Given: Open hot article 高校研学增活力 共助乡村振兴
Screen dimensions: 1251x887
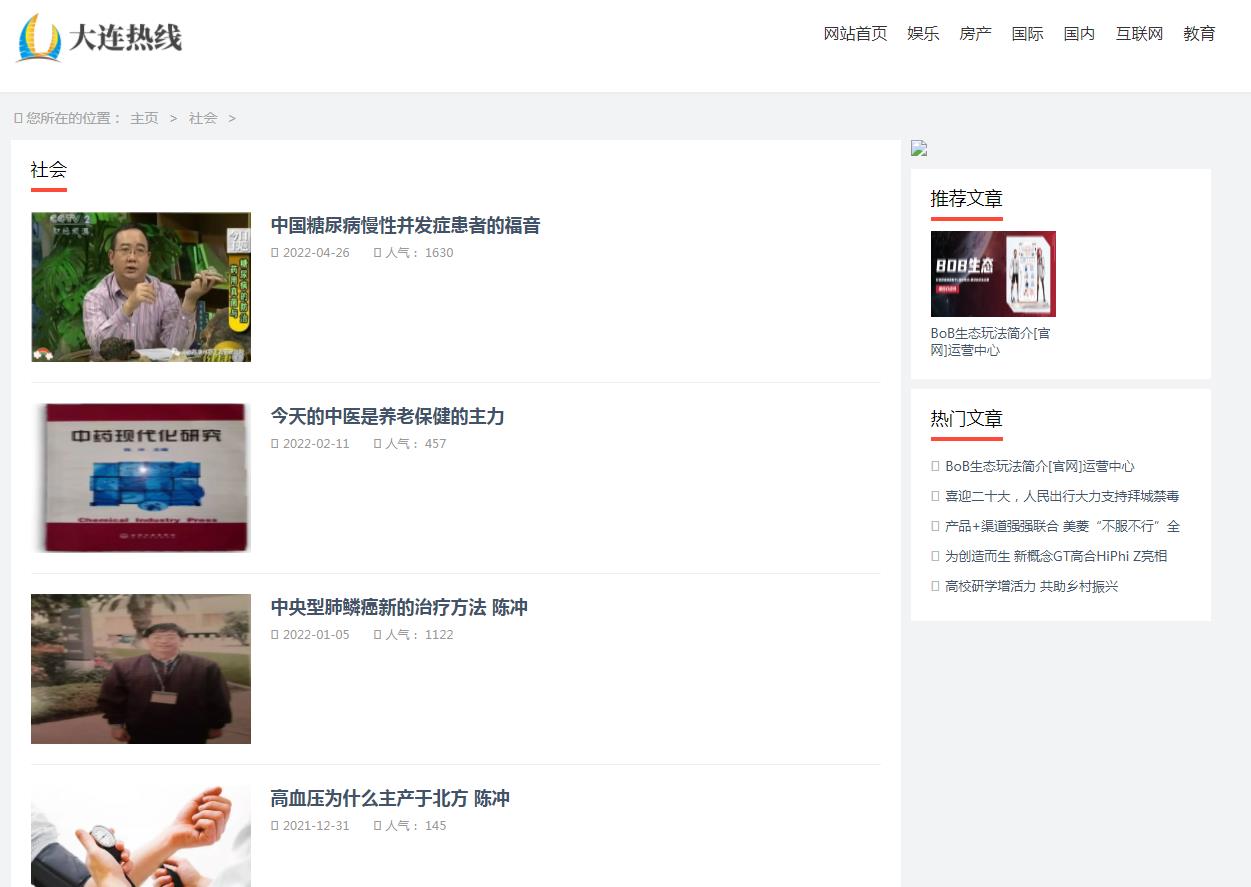Looking at the screenshot, I should (x=1032, y=586).
